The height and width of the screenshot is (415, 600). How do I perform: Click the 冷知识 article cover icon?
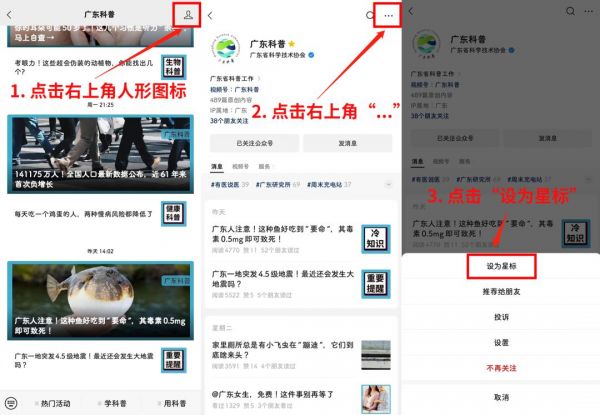tap(376, 239)
